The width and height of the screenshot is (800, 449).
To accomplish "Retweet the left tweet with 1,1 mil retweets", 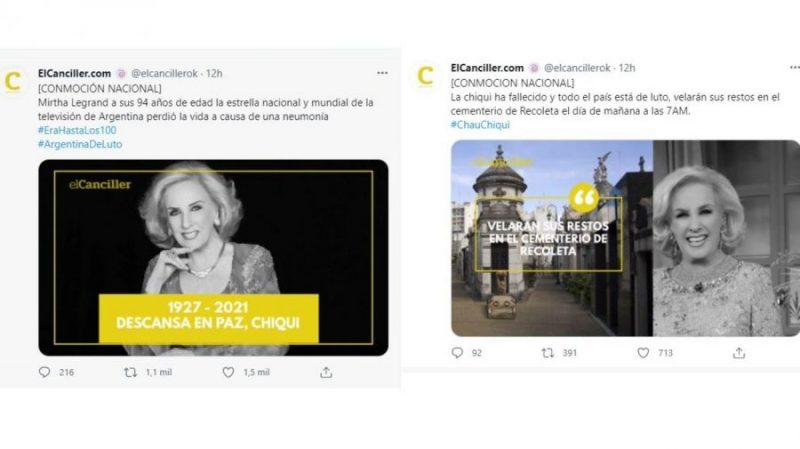I will click(130, 372).
